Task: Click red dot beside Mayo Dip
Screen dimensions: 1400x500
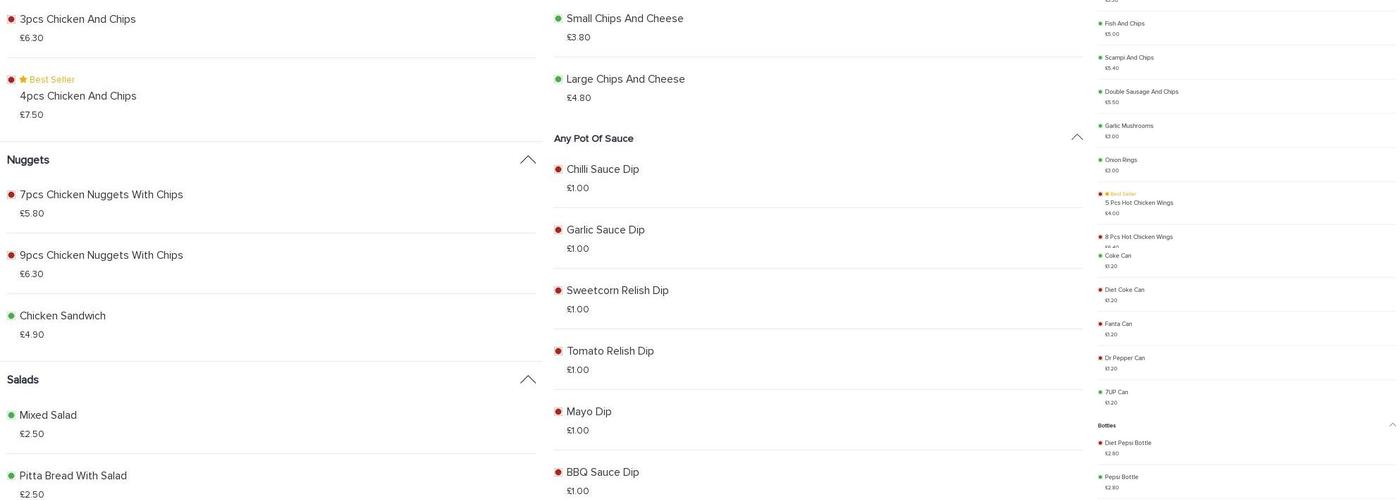Action: pyautogui.click(x=558, y=412)
